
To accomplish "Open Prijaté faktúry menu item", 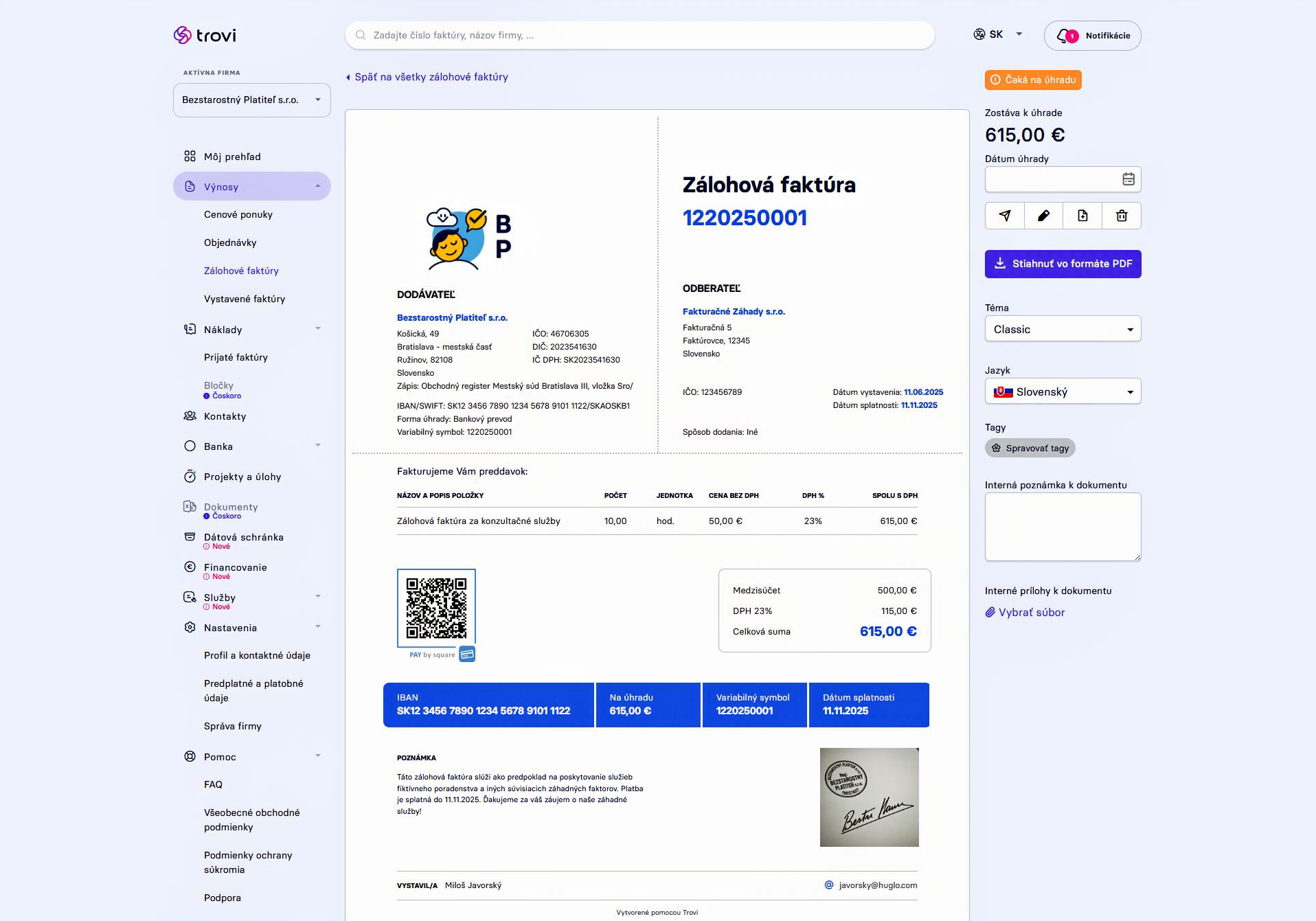I will click(236, 358).
